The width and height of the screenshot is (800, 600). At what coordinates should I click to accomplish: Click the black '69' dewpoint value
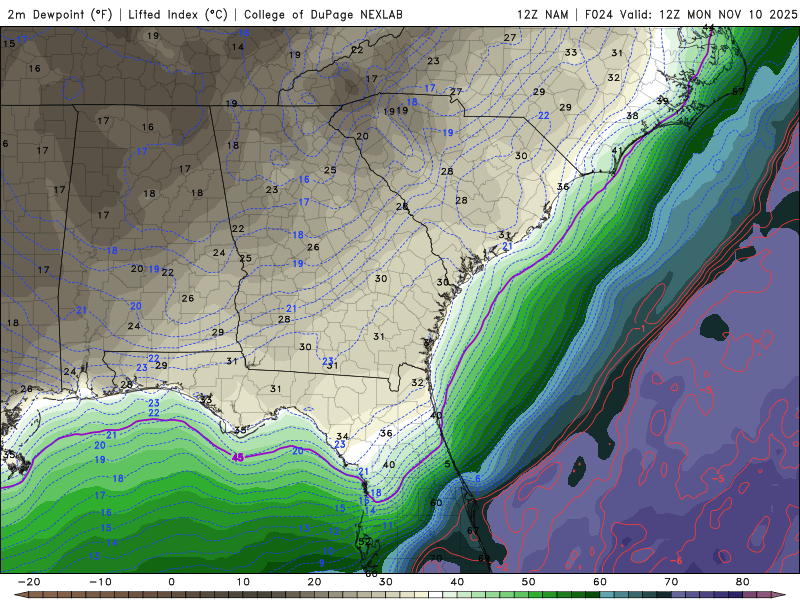pos(484,558)
